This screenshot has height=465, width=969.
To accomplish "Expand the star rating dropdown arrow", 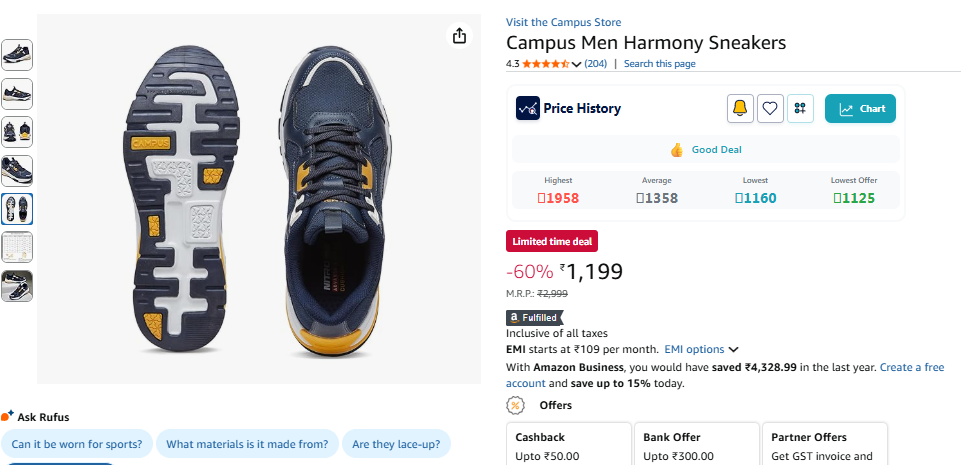I will coord(577,64).
